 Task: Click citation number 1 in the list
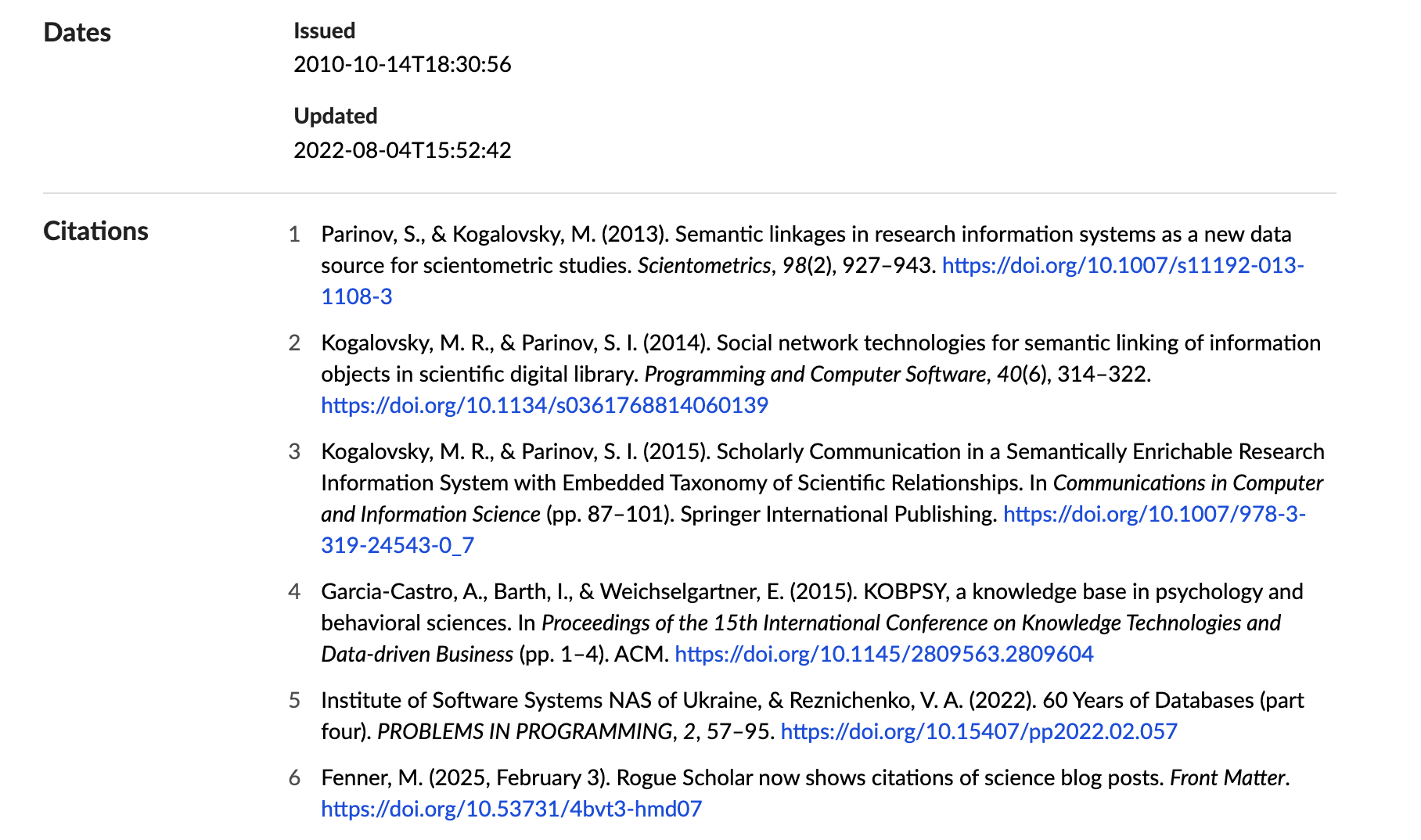(x=294, y=235)
